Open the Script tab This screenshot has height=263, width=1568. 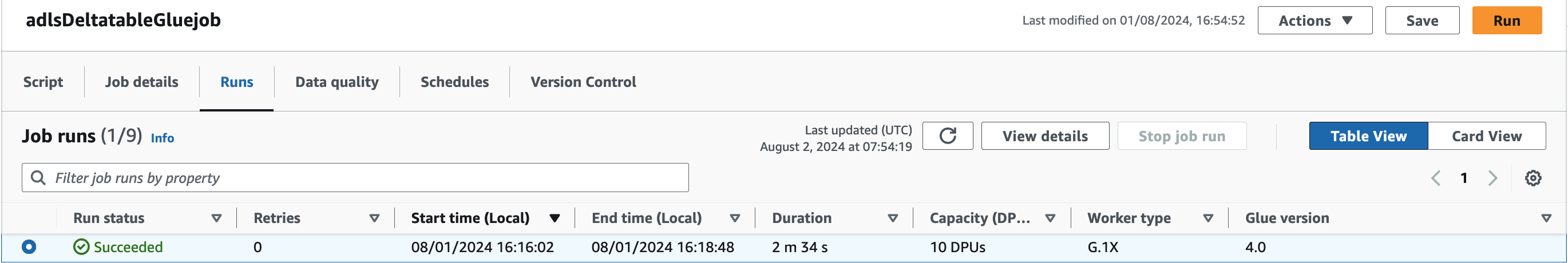(43, 82)
